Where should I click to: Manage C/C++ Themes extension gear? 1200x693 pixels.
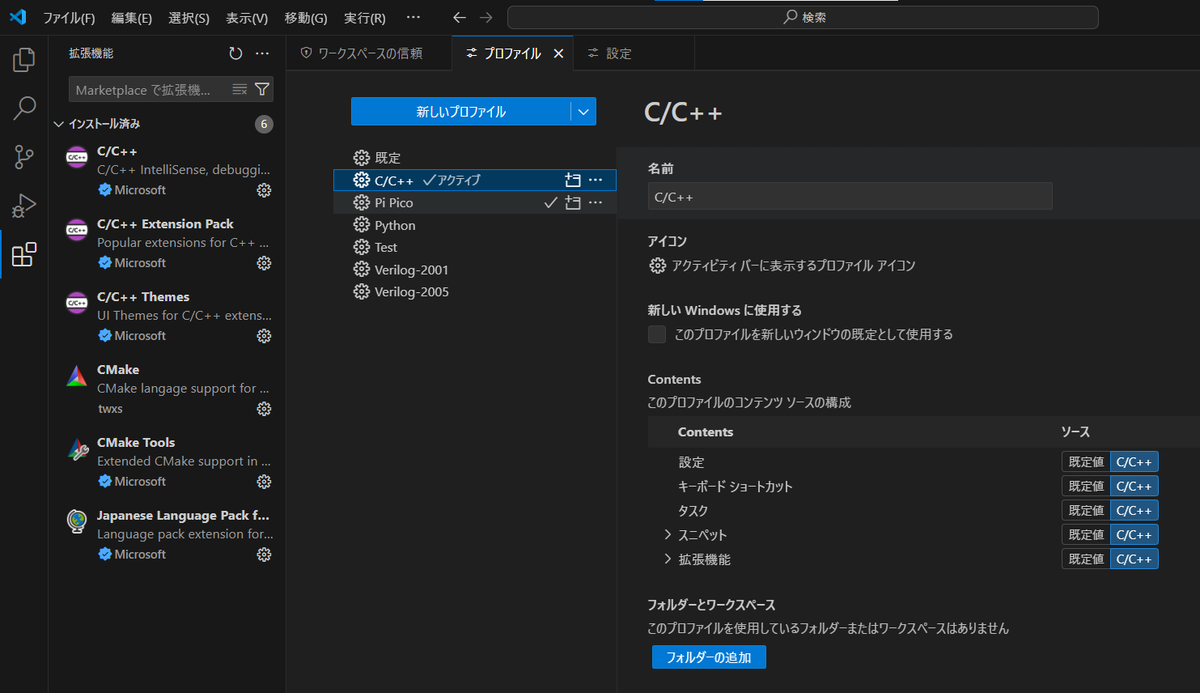264,336
